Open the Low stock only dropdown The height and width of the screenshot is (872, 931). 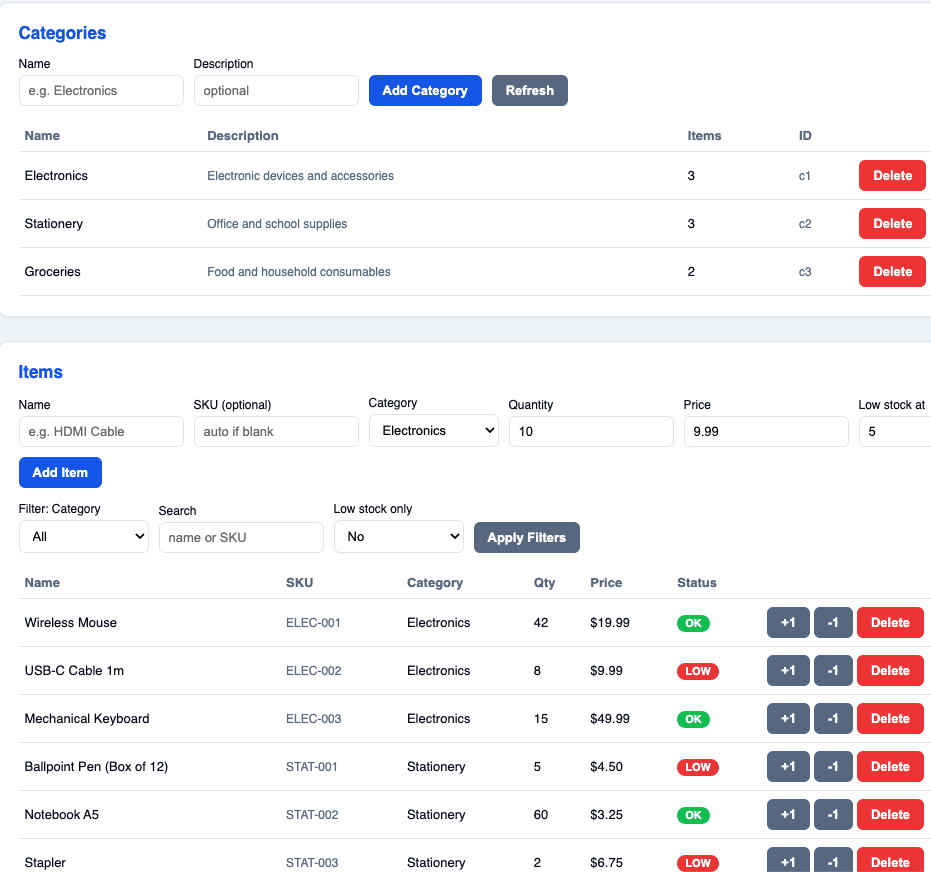[x=399, y=537]
